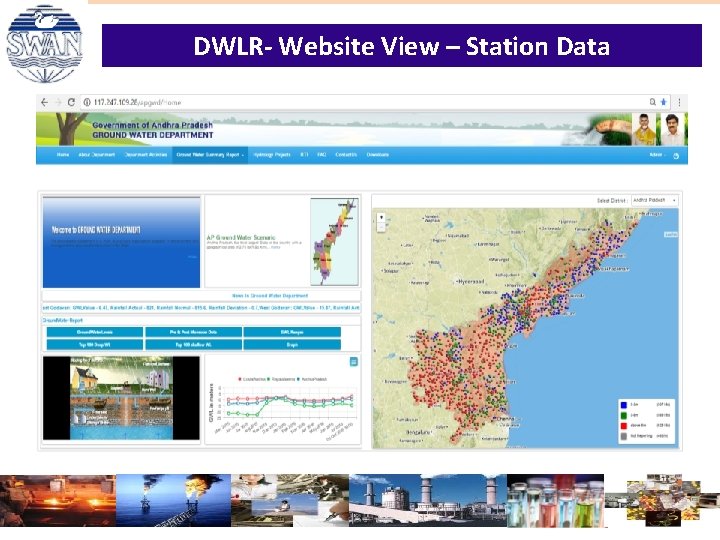The width and height of the screenshot is (720, 540).
Task: Click the Pre & Post Monsoon Data button
Action: [x=193, y=332]
